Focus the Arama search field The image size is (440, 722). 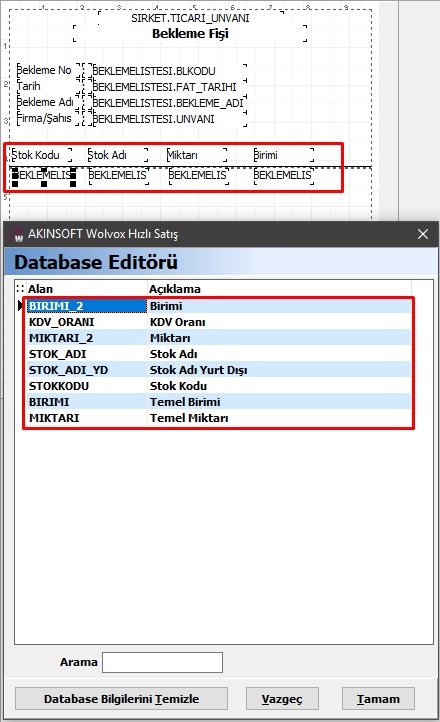pyautogui.click(x=162, y=662)
